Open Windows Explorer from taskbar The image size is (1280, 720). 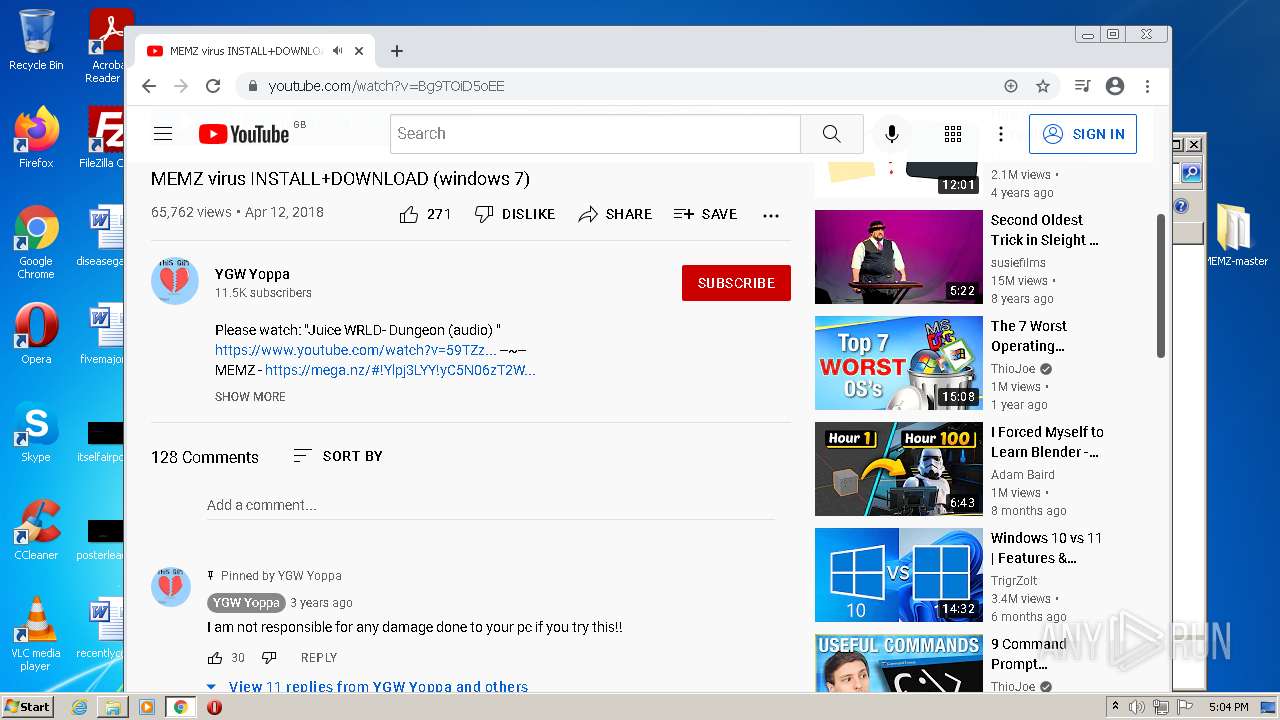tap(113, 707)
